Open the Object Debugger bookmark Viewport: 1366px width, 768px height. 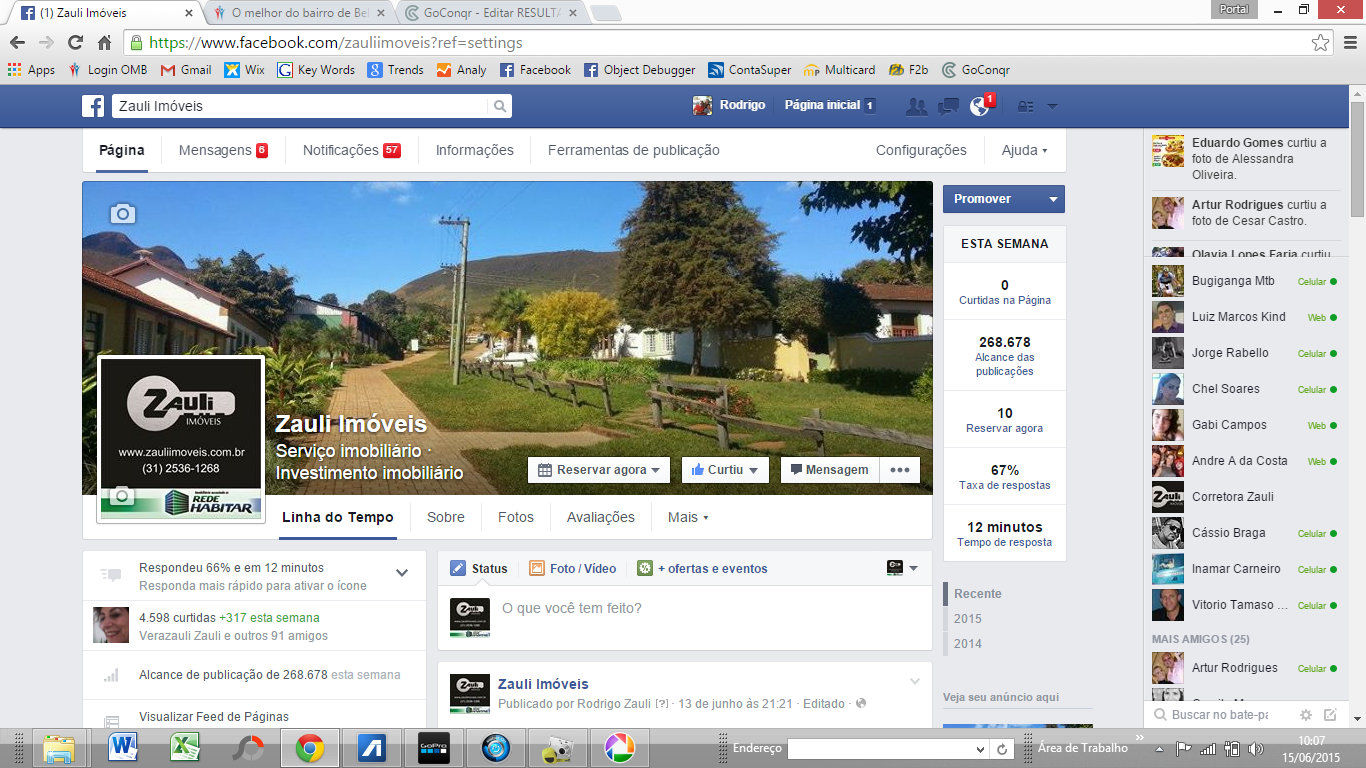click(640, 70)
